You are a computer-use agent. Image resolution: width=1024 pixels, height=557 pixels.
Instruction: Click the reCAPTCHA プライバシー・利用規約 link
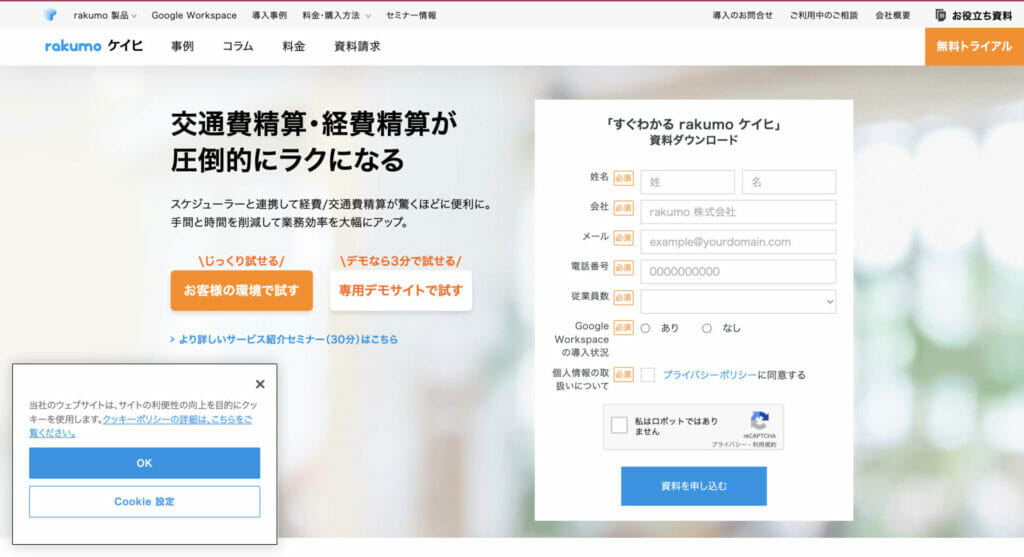(x=744, y=445)
